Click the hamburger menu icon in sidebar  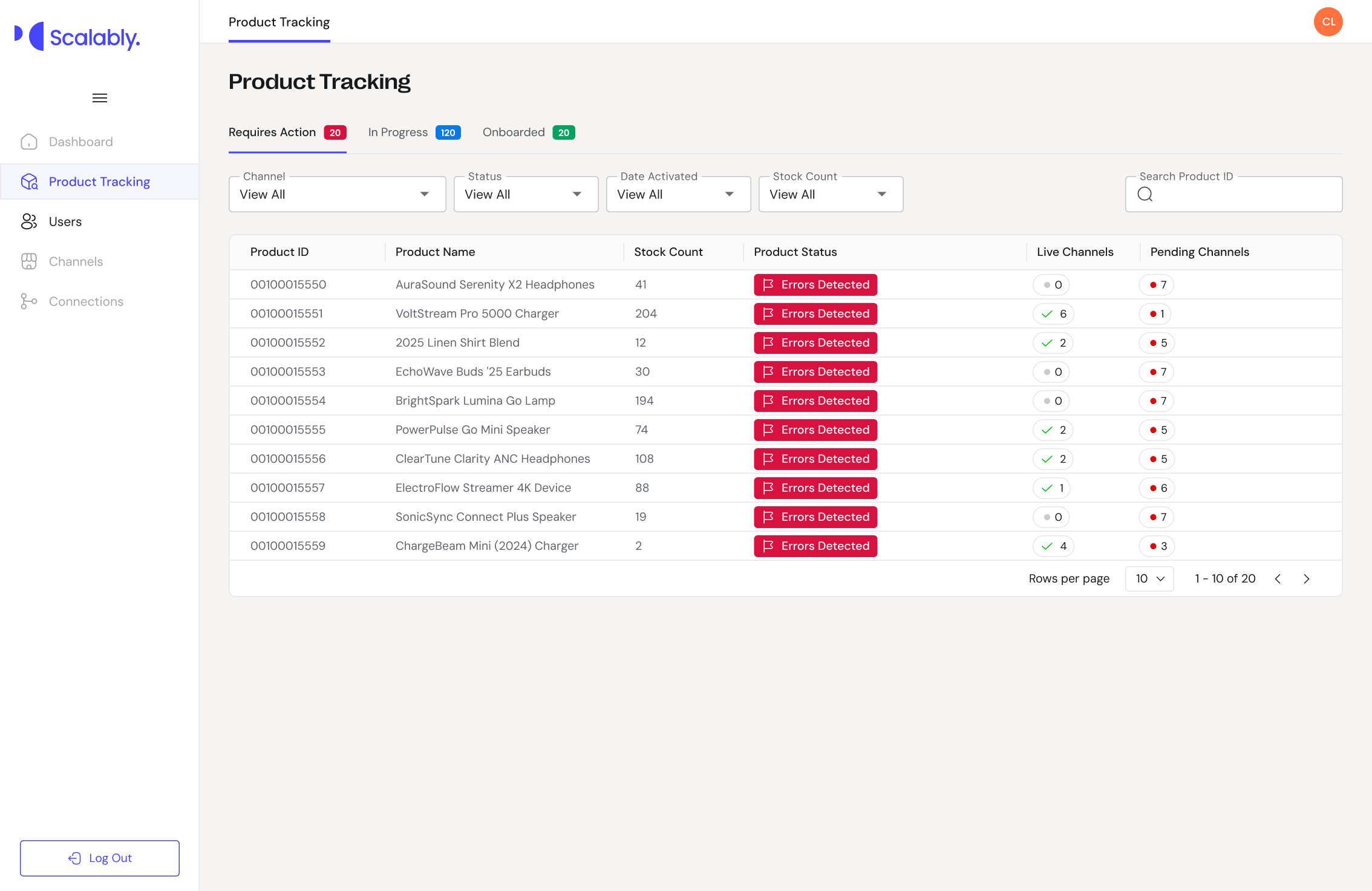pyautogui.click(x=100, y=98)
